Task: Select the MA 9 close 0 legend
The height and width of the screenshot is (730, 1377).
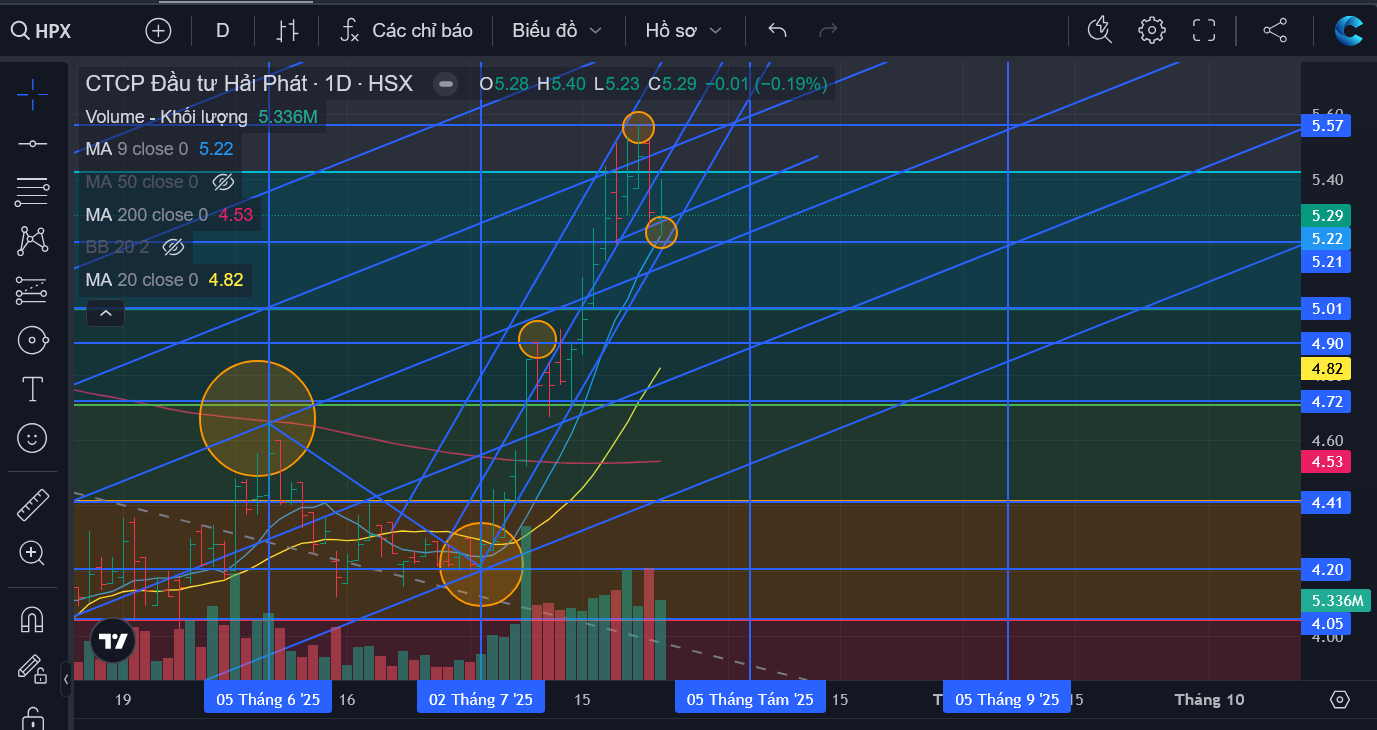Action: click(x=137, y=149)
